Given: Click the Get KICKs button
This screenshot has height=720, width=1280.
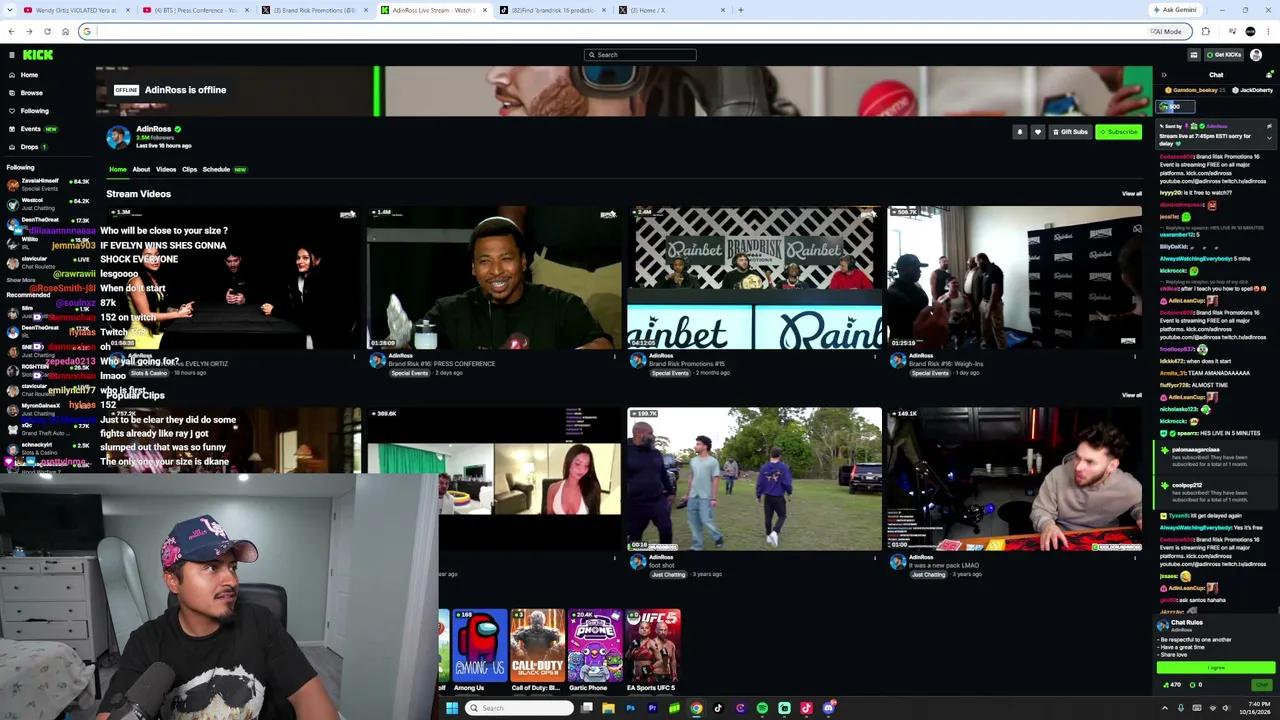Looking at the screenshot, I should coord(1224,55).
